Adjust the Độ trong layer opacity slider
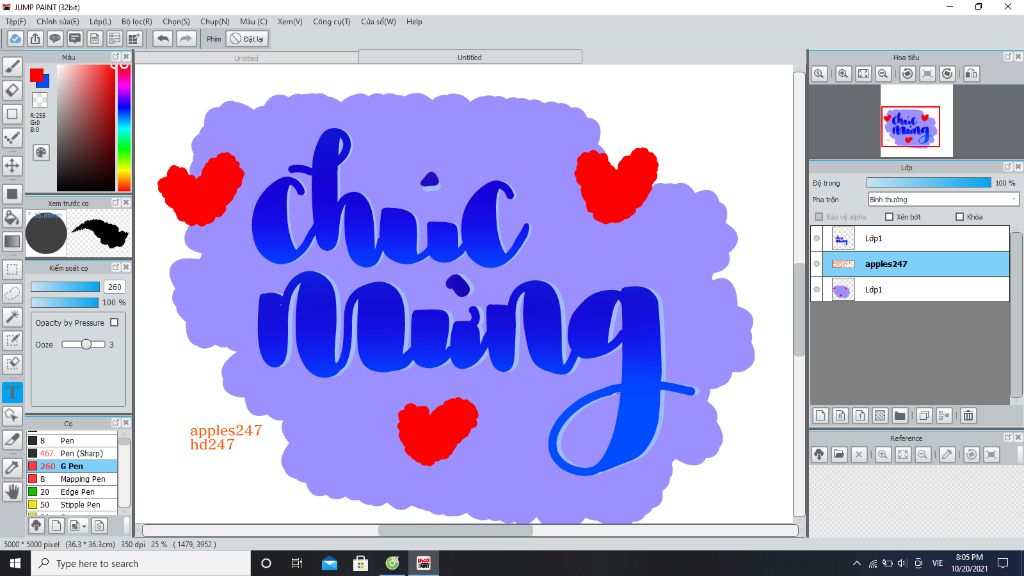The height and width of the screenshot is (576, 1024). (928, 183)
